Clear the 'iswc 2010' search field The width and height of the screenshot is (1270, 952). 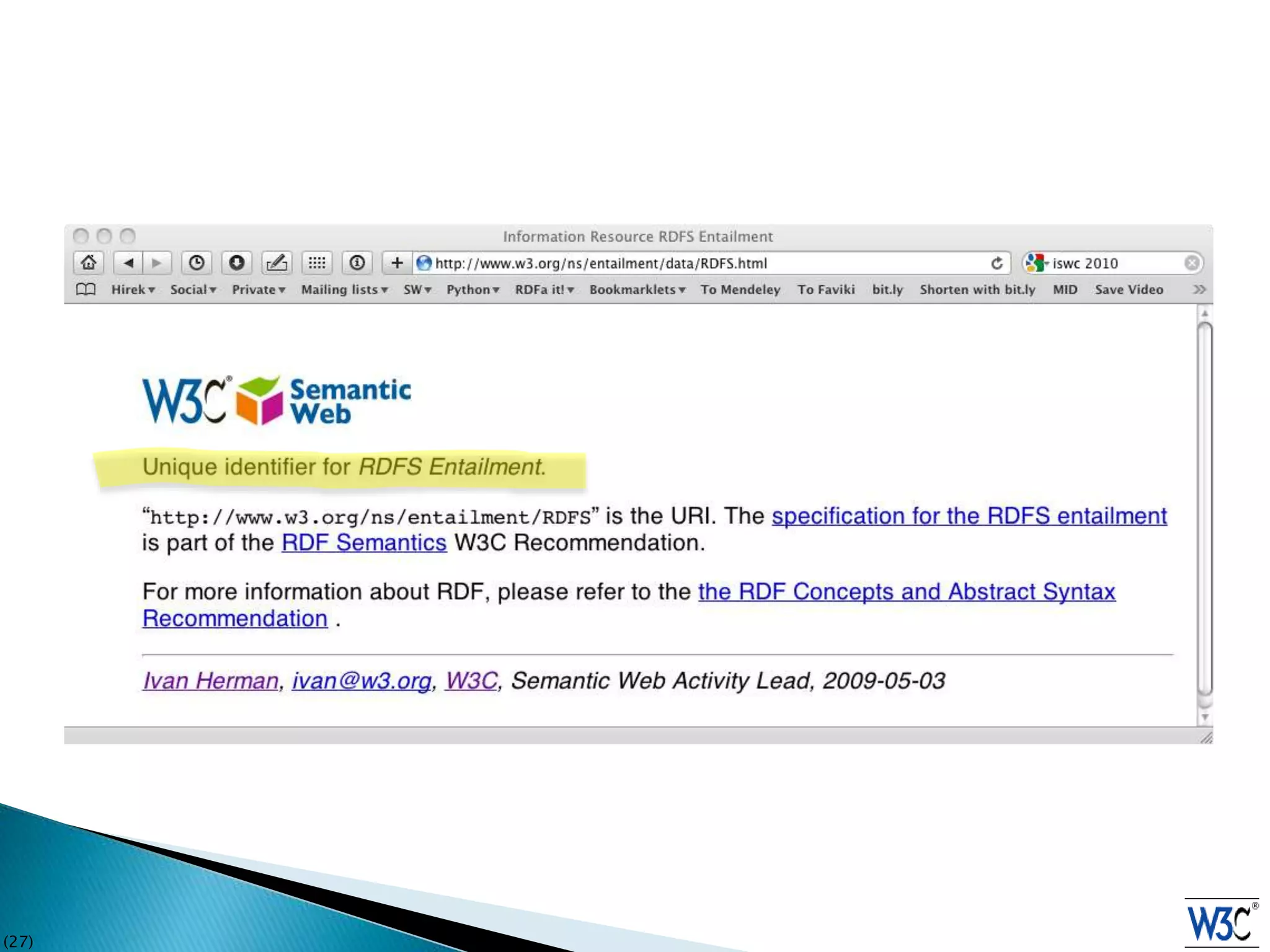click(1191, 263)
